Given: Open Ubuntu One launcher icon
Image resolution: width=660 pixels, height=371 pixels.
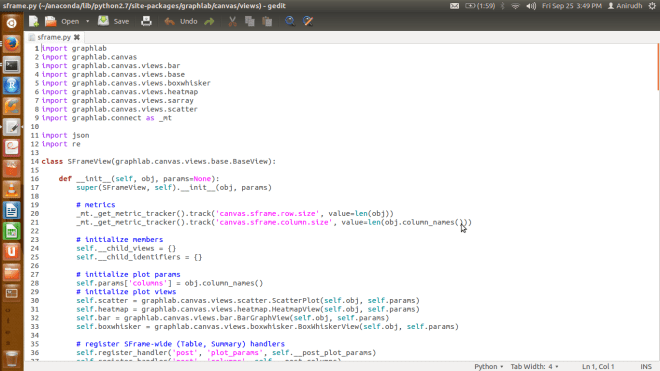Looking at the screenshot, I should (x=11, y=252).
